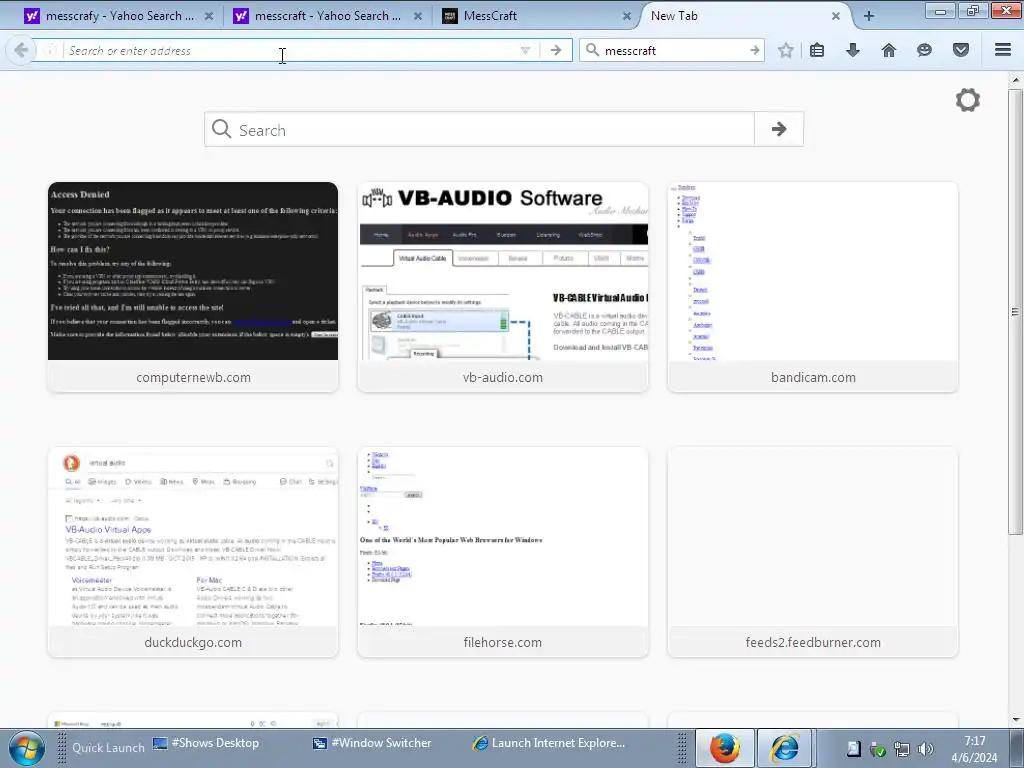Show bookmarks list icon
Image resolution: width=1024 pixels, height=768 pixels.
pos(817,50)
